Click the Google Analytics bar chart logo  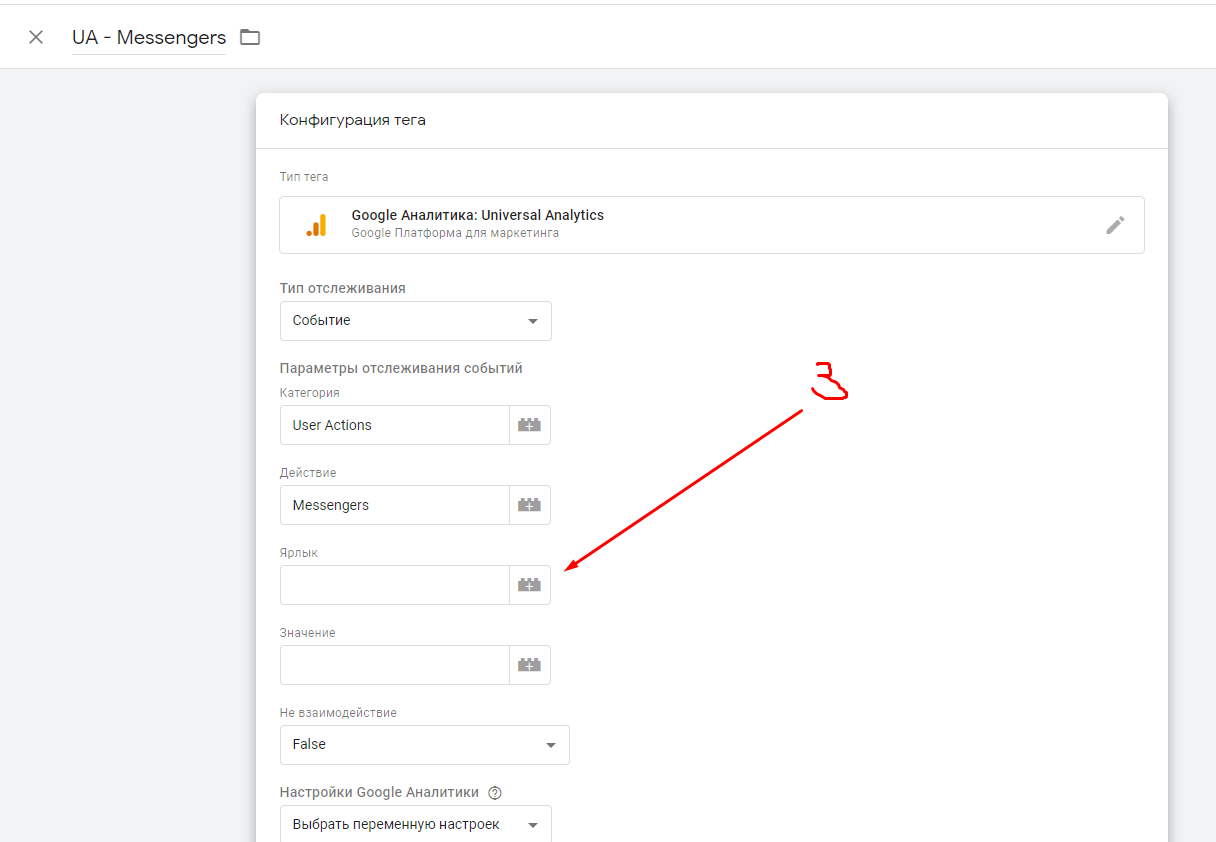click(x=316, y=225)
